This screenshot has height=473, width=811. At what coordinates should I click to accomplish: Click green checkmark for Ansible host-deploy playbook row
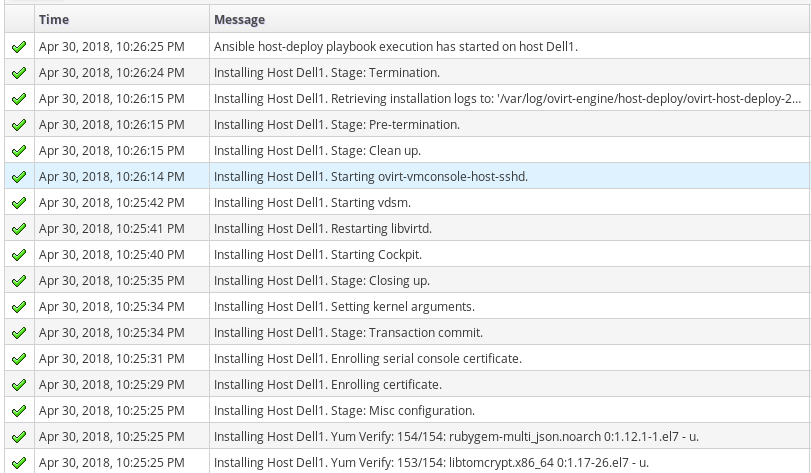pos(19,47)
